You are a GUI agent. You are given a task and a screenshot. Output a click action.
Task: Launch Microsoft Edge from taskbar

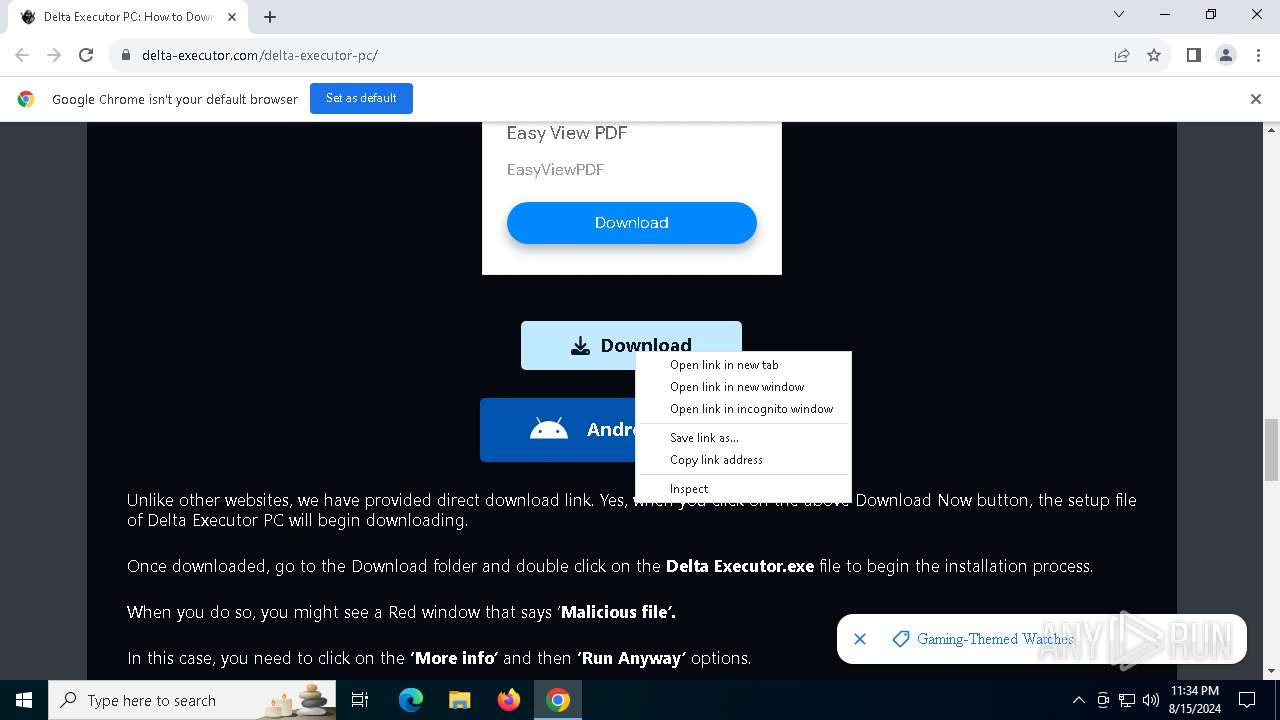(x=411, y=700)
